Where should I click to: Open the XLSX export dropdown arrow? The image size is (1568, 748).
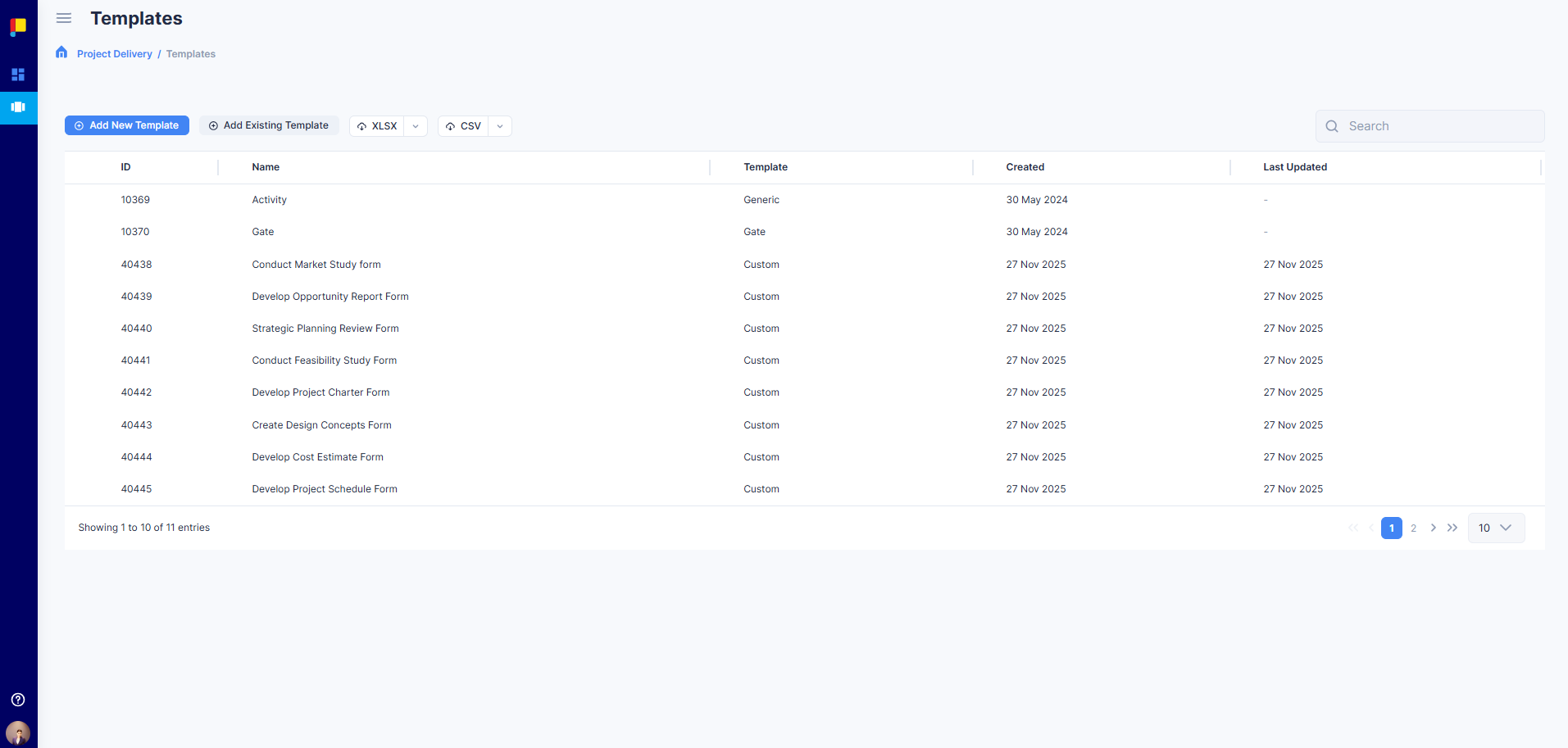tap(416, 126)
